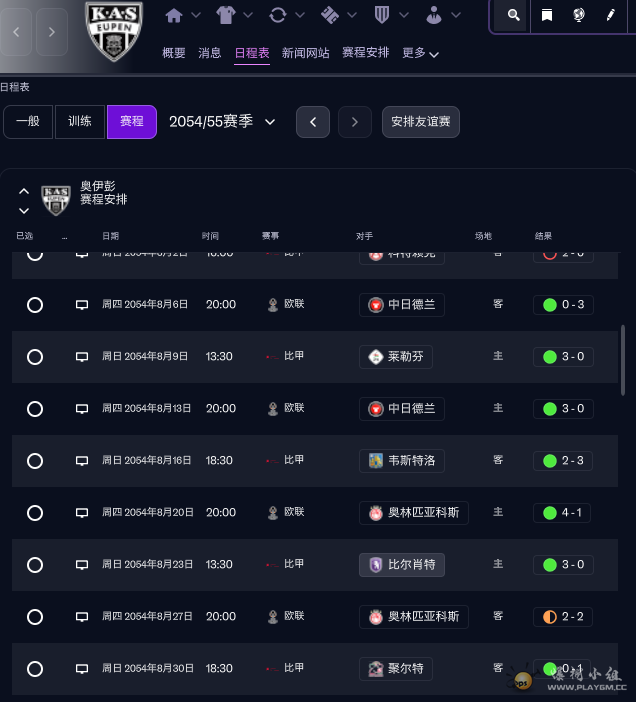The image size is (636, 702).
Task: Click the club shield icon in navigation
Action: [381, 15]
